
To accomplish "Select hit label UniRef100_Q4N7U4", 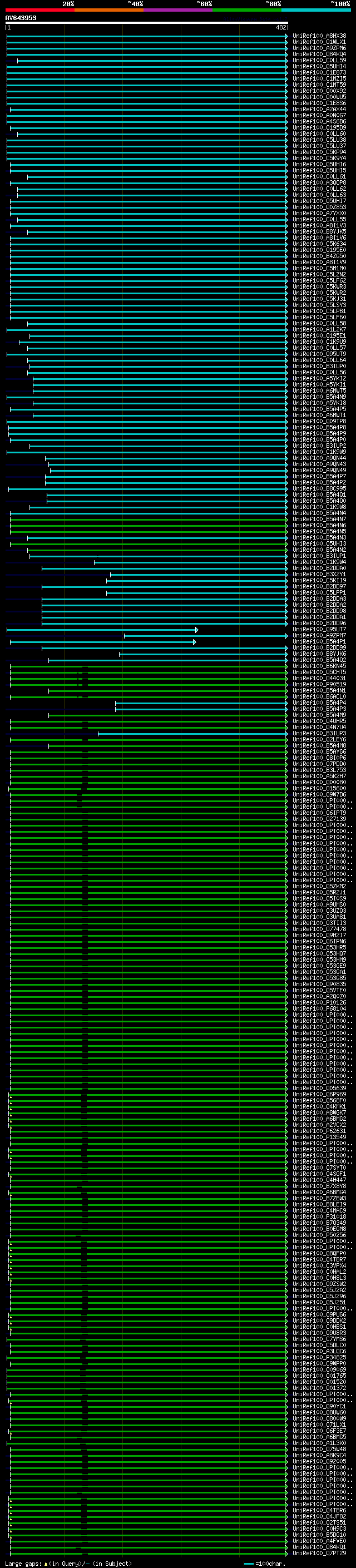I will point(319,727).
